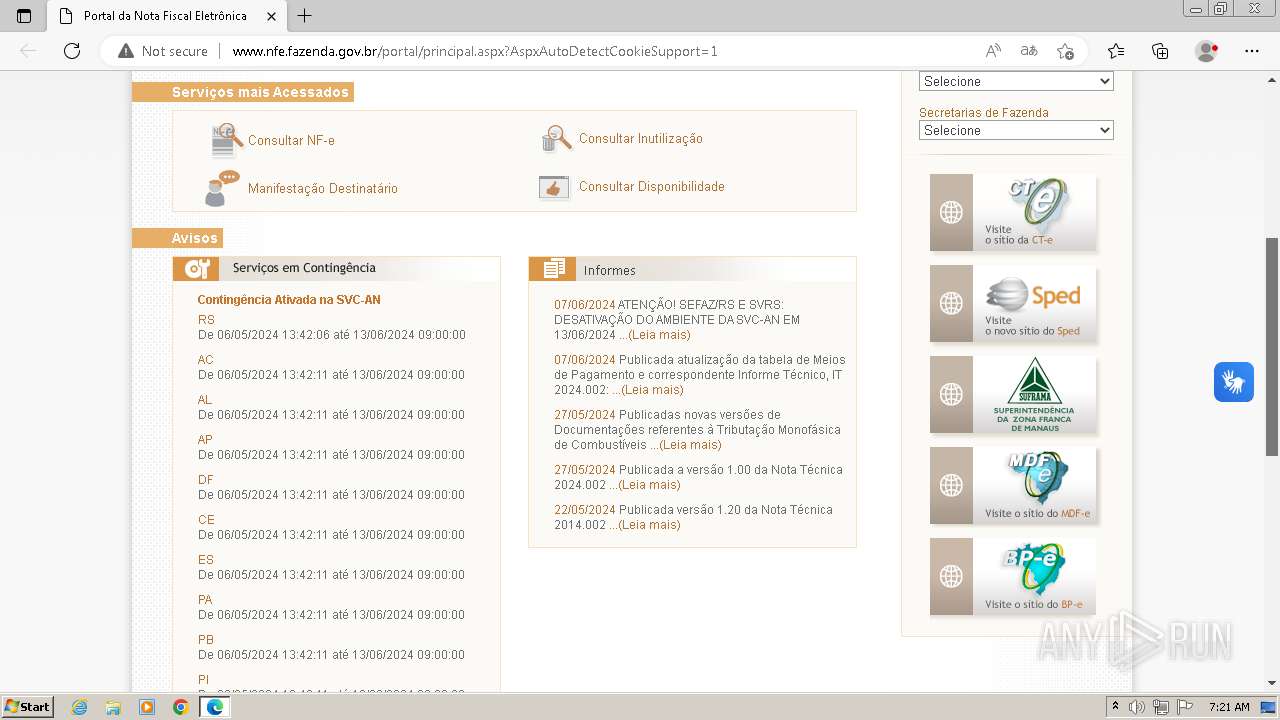Click the browser profile avatar
This screenshot has height=720, width=1280.
[x=1206, y=51]
